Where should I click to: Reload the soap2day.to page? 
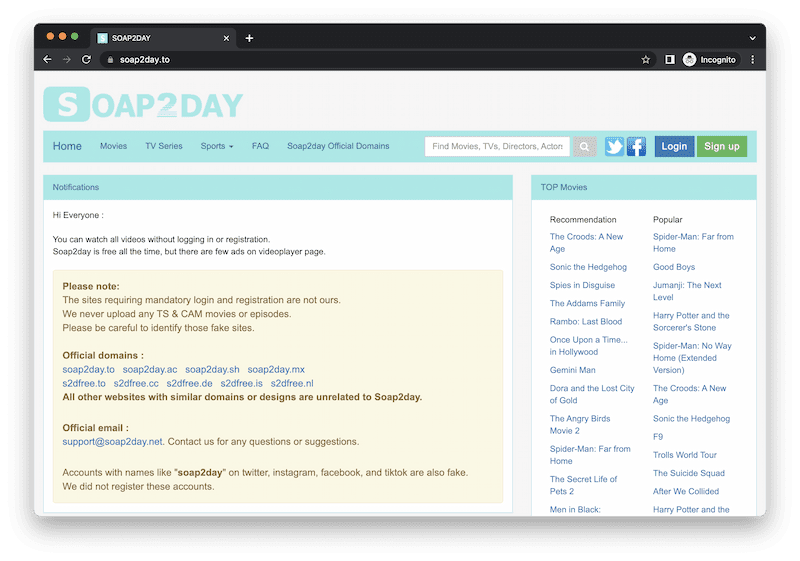(86, 60)
